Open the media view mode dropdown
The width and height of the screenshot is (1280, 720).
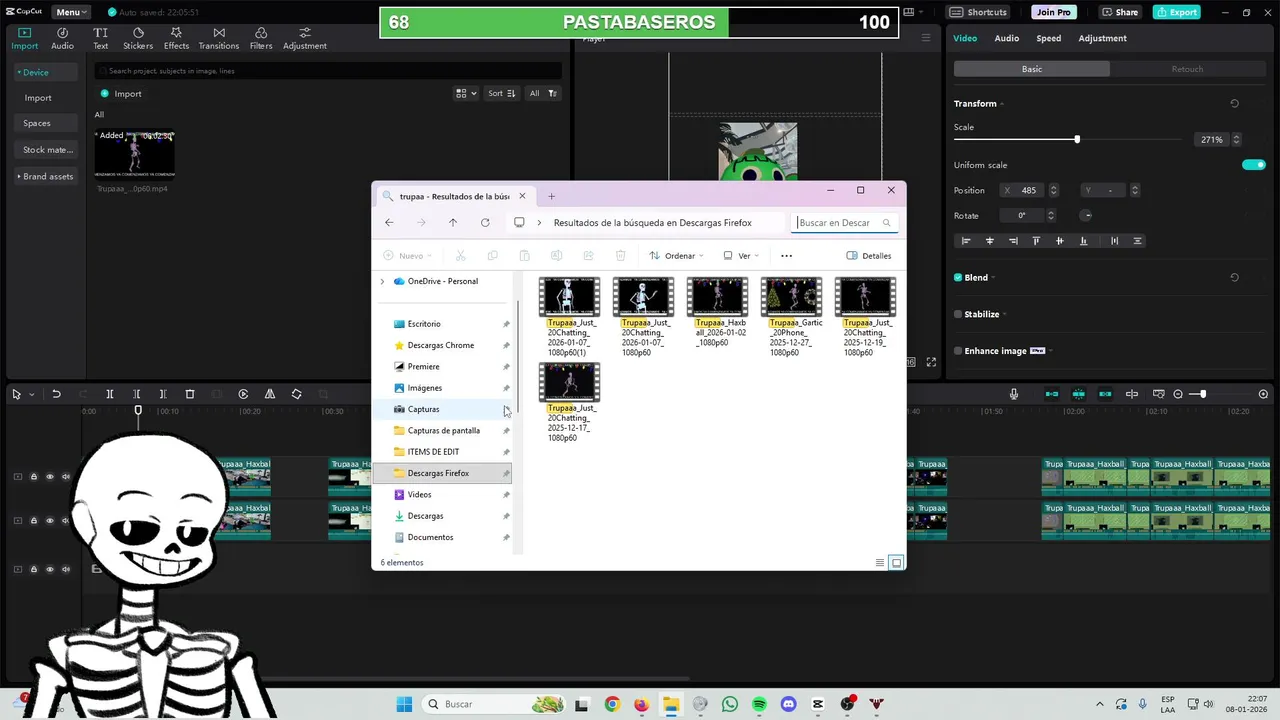click(466, 93)
